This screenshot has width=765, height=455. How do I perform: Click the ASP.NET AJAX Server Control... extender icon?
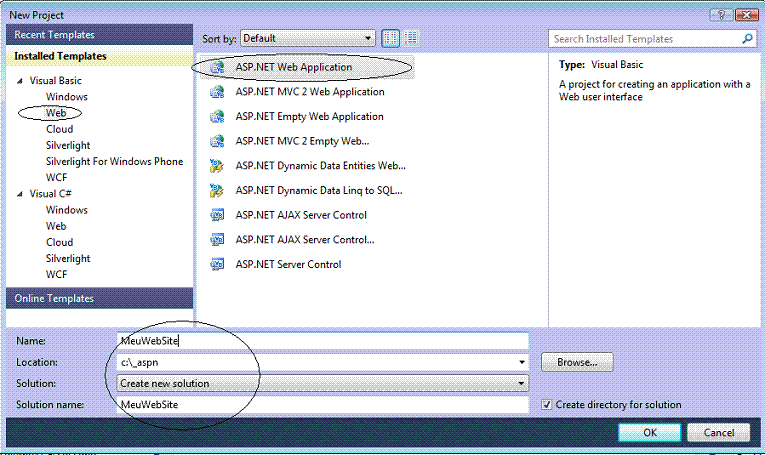(x=217, y=239)
